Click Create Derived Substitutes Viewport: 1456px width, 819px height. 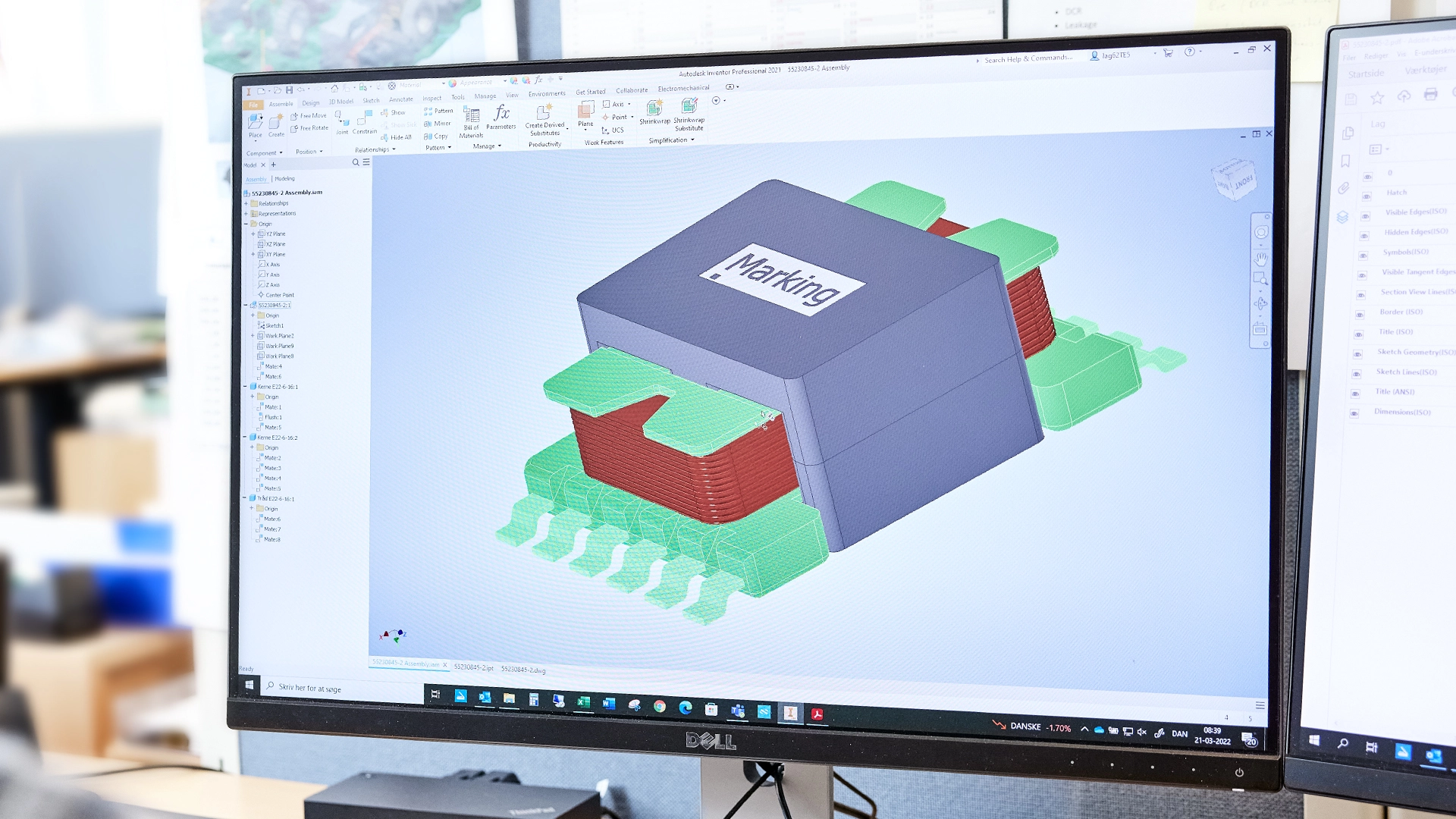coord(544,119)
